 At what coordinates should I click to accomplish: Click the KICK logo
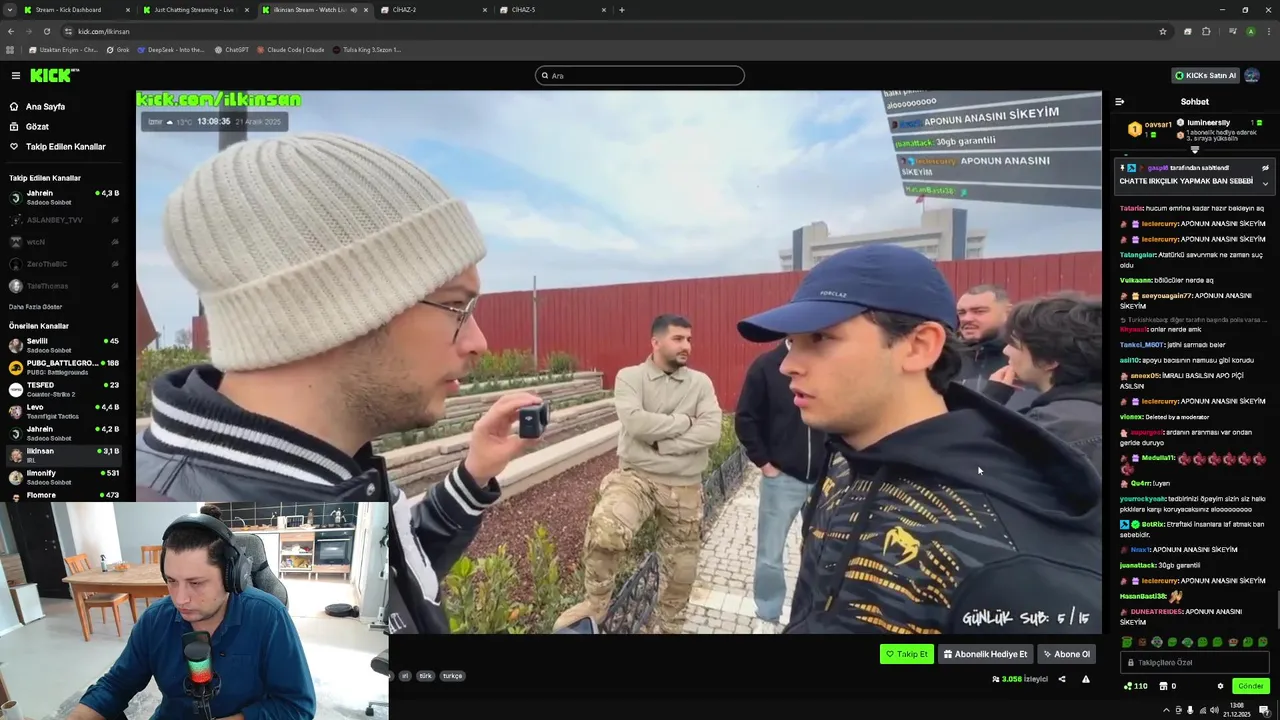[x=54, y=75]
